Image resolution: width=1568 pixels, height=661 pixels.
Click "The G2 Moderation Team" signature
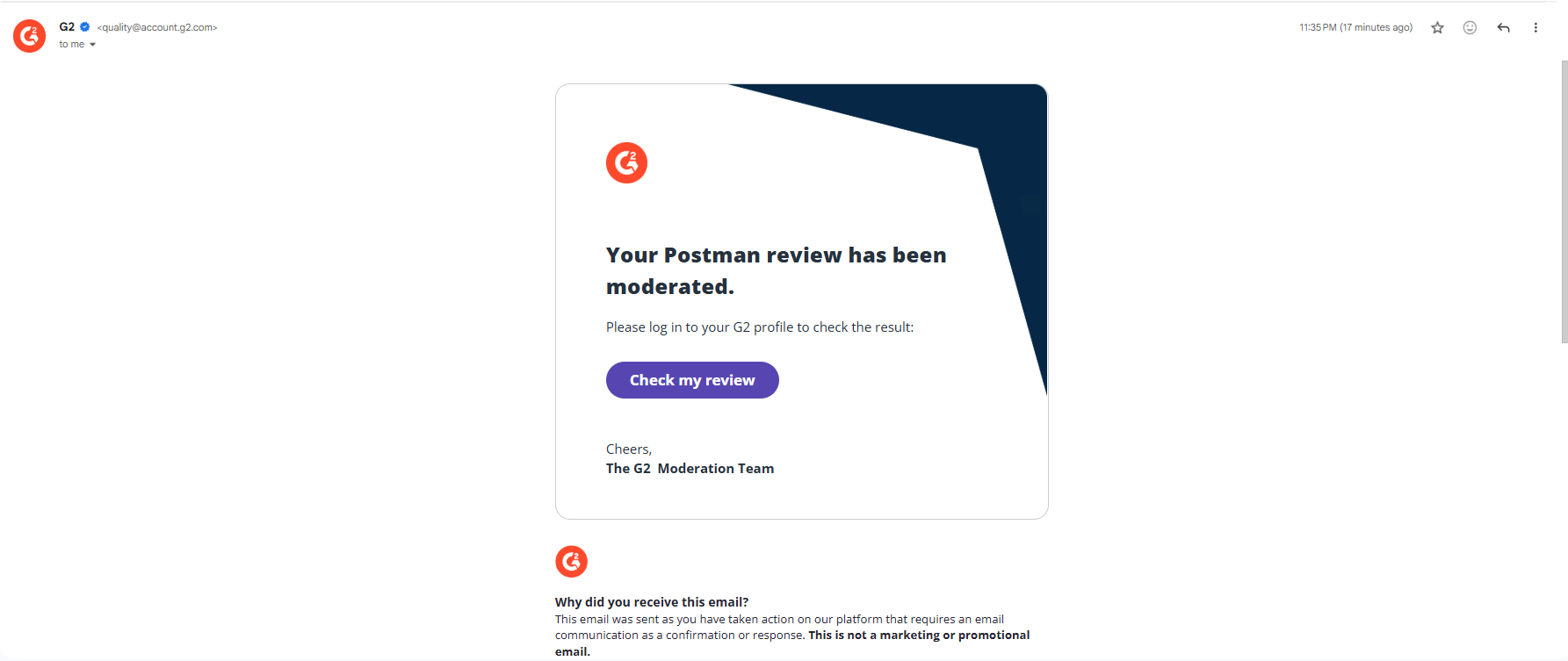click(690, 469)
